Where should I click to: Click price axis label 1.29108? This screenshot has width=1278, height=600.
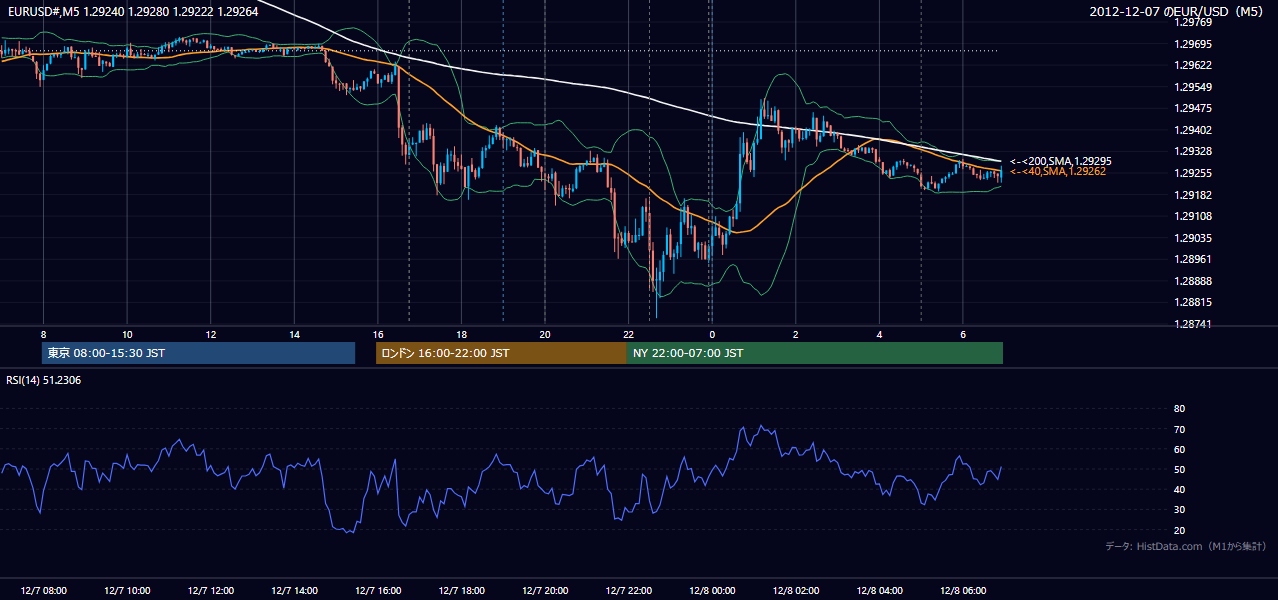pos(1193,216)
